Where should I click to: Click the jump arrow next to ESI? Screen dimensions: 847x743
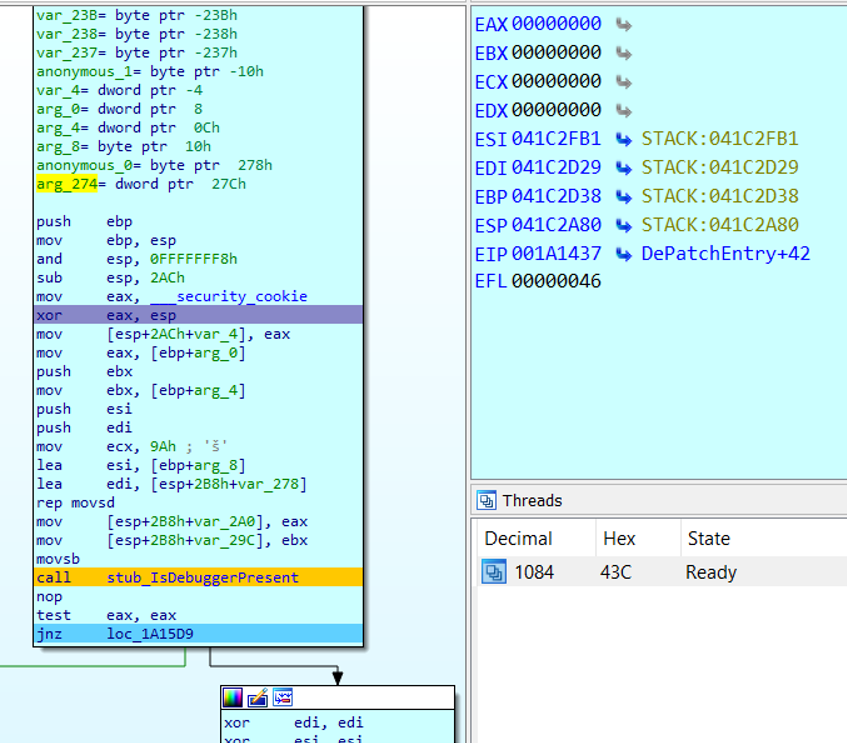tap(624, 139)
